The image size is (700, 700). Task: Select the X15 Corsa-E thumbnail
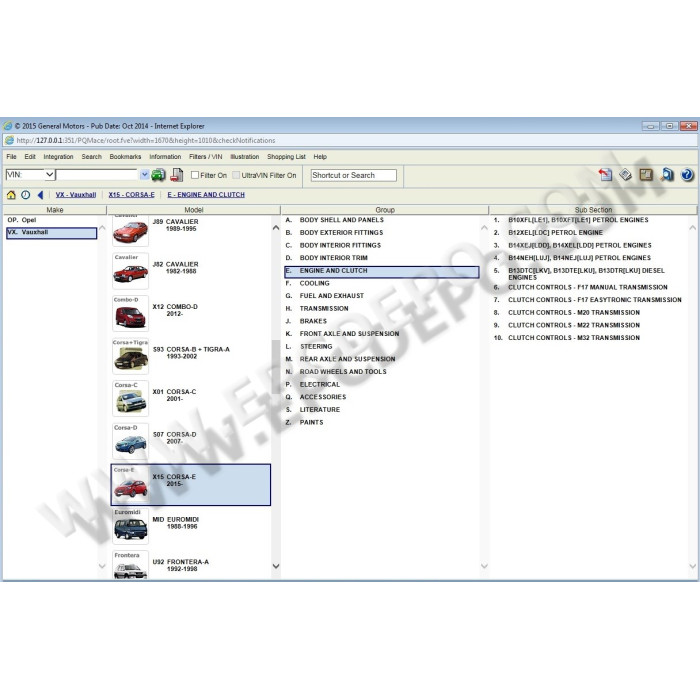pos(130,484)
